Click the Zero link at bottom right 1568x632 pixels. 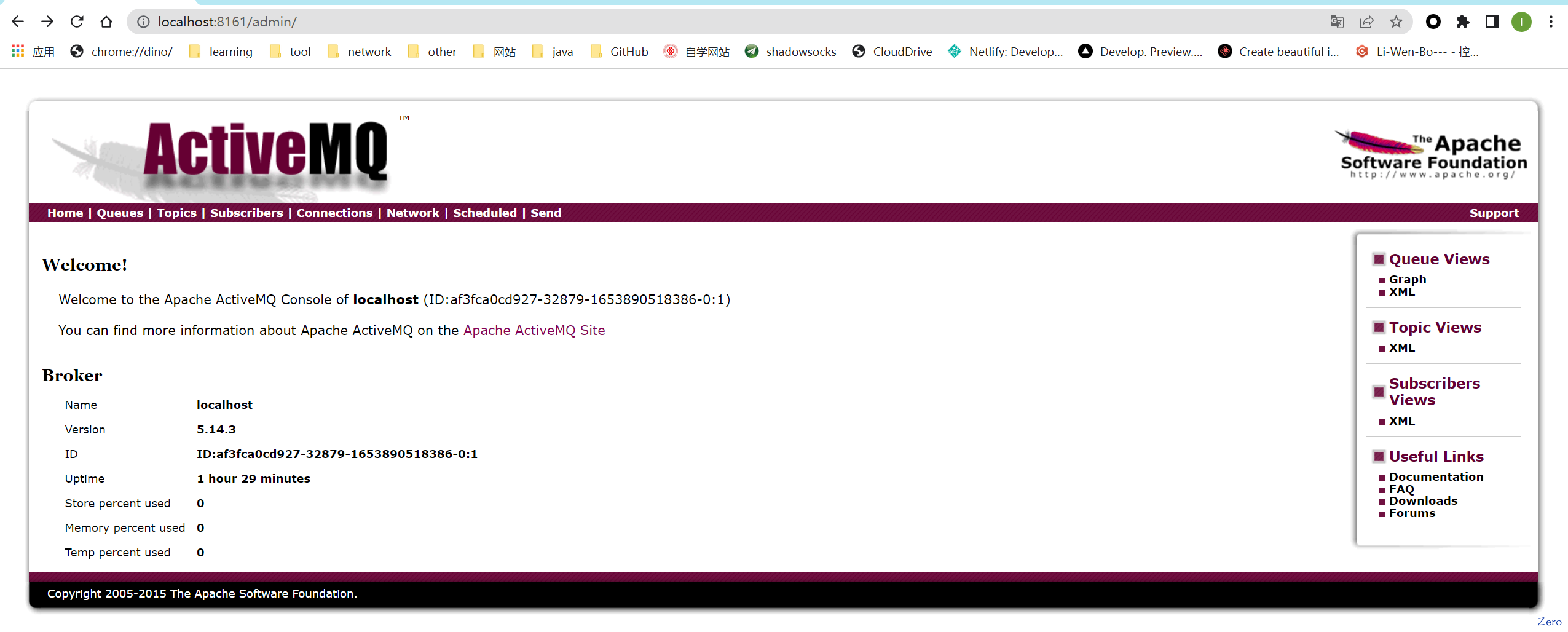(1549, 622)
